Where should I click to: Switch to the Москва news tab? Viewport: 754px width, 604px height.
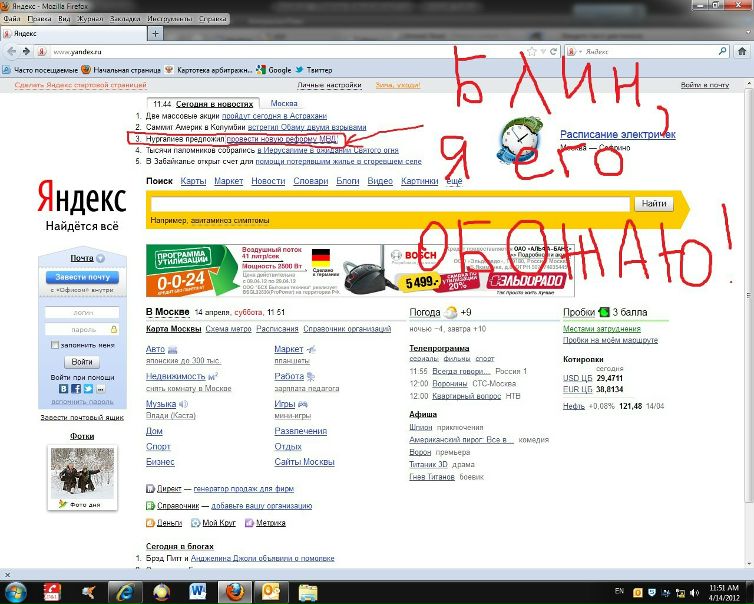click(x=284, y=104)
